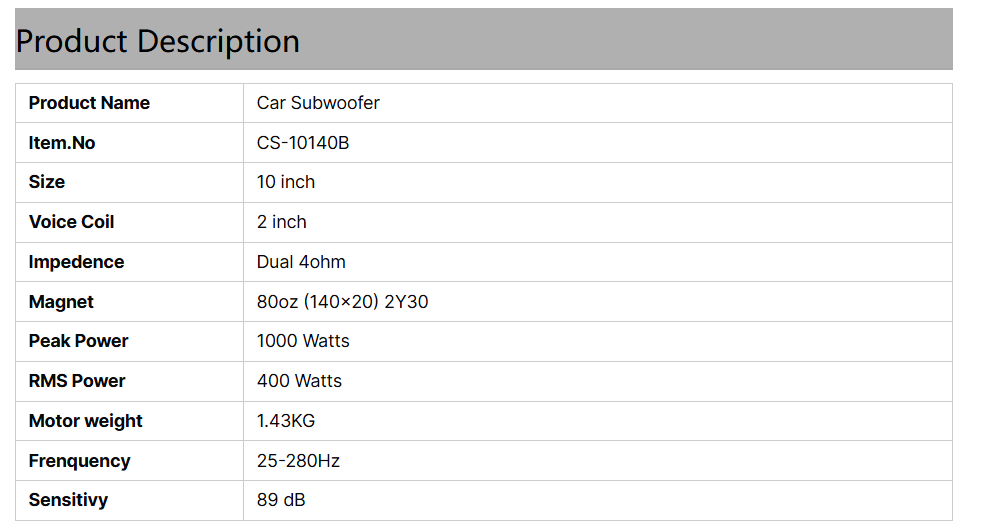Click the CS-10140B item number
Image resolution: width=985 pixels, height=531 pixels.
tap(303, 143)
